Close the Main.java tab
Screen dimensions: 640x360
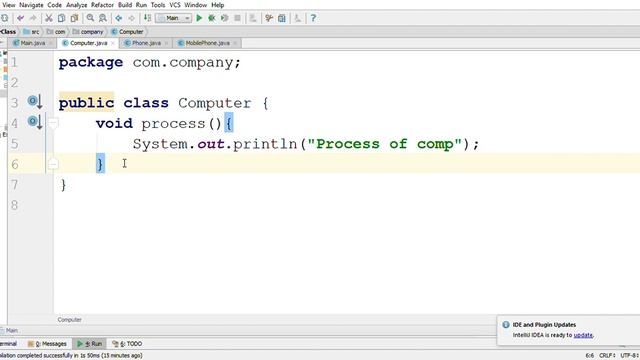[x=51, y=43]
